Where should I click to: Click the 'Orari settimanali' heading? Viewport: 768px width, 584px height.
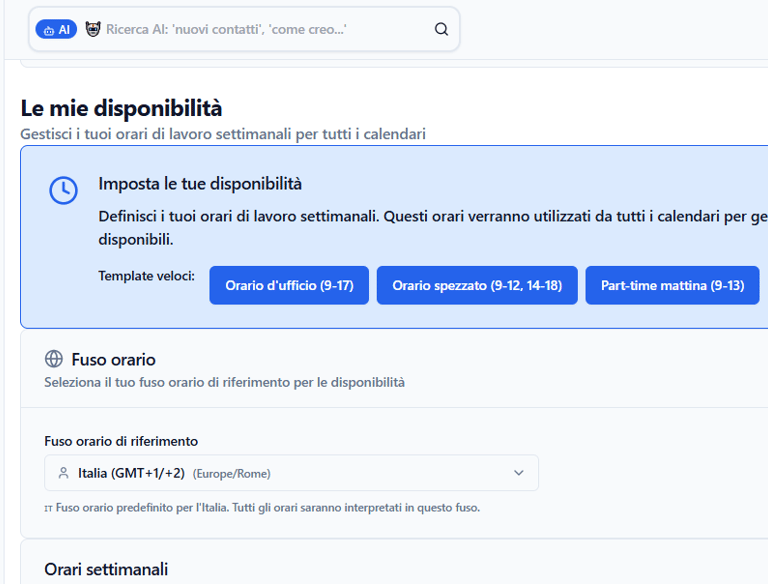click(106, 569)
